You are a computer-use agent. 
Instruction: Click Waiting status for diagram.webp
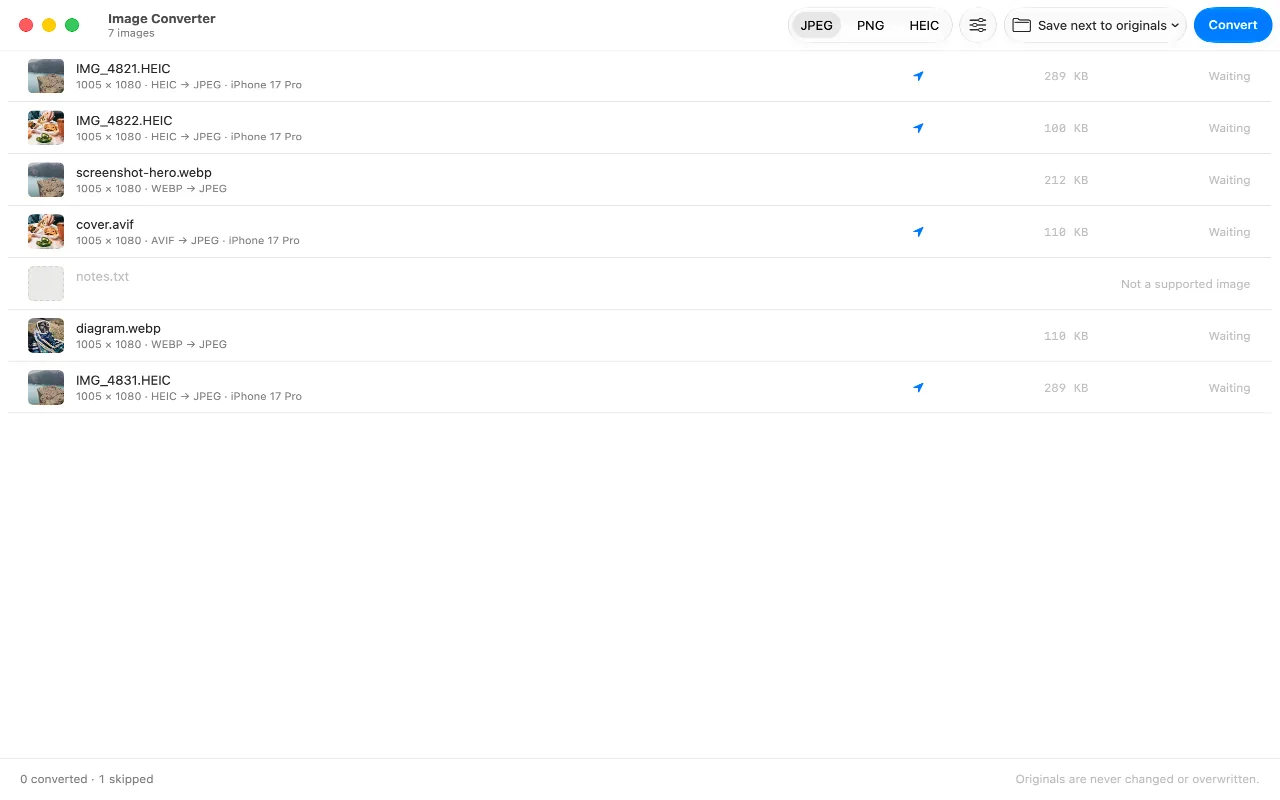tap(1229, 336)
